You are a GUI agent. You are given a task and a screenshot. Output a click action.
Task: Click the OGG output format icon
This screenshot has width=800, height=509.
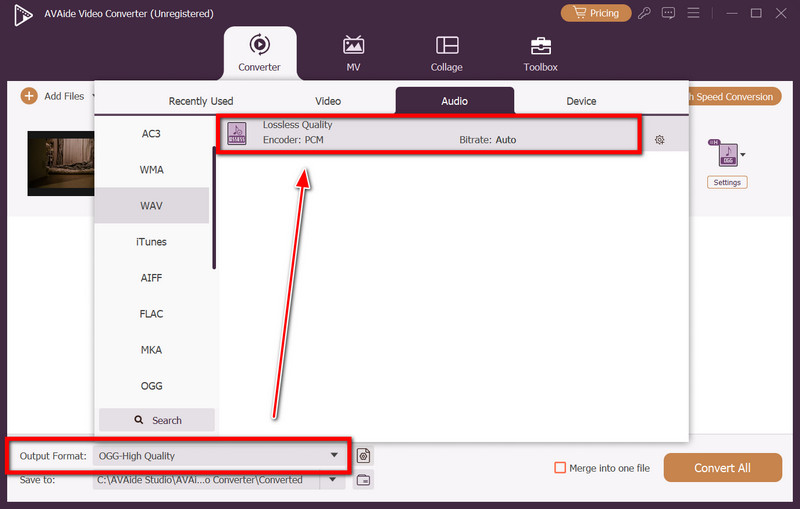click(x=727, y=154)
